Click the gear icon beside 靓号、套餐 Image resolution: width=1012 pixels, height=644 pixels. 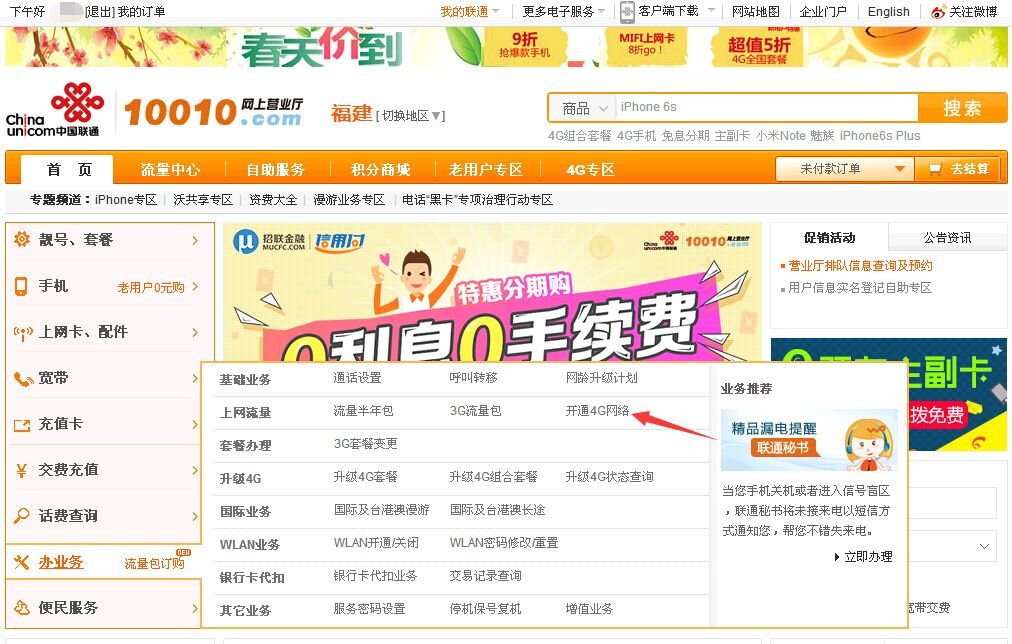tap(22, 240)
